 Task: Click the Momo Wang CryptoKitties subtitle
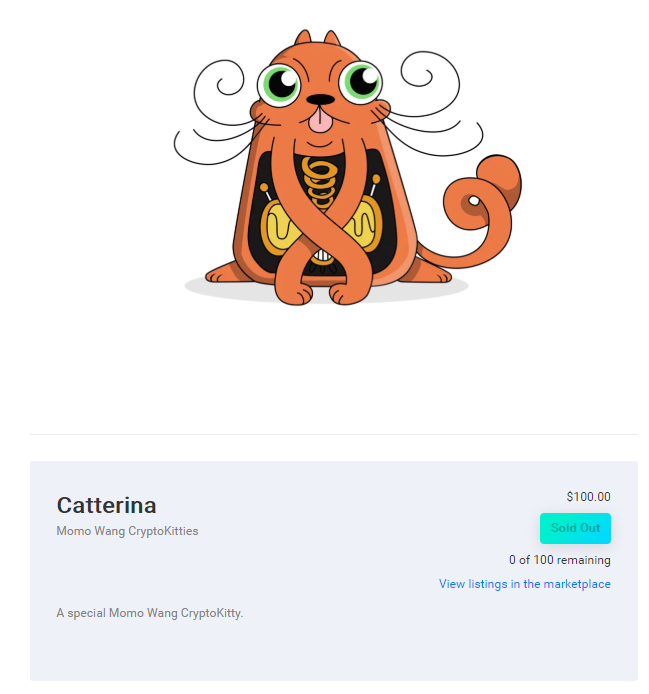click(127, 531)
